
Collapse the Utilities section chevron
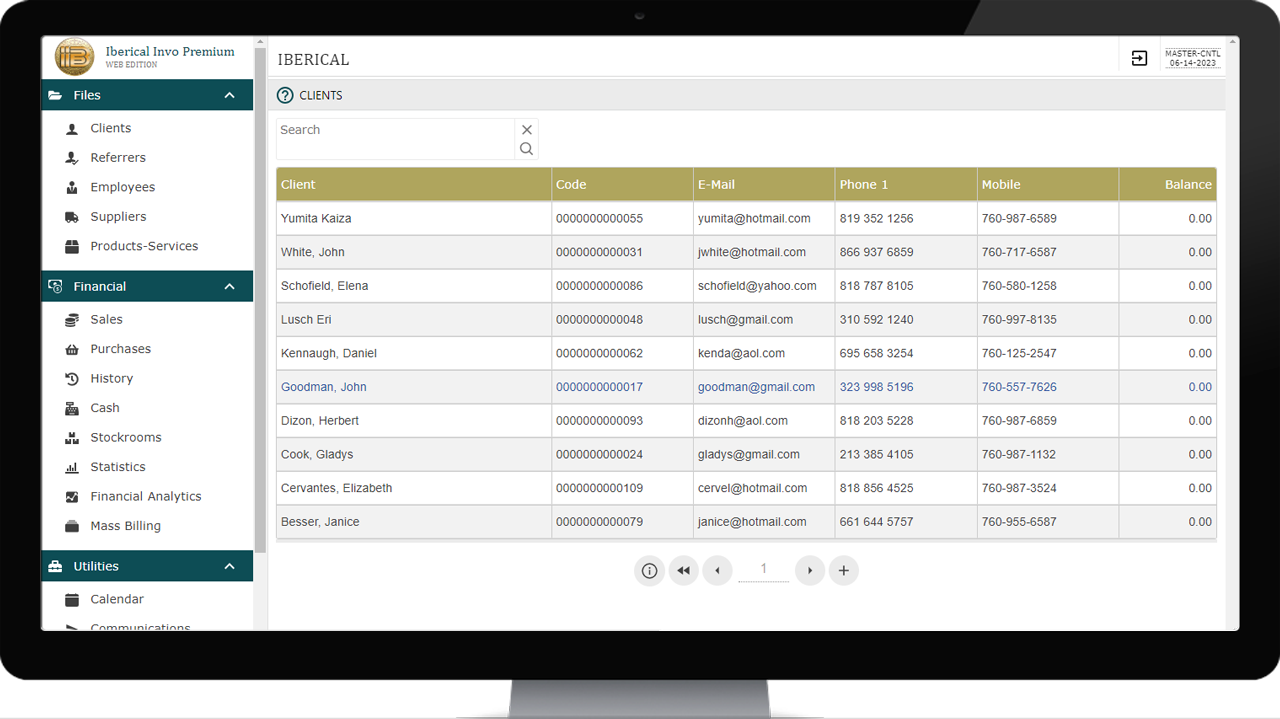(230, 566)
